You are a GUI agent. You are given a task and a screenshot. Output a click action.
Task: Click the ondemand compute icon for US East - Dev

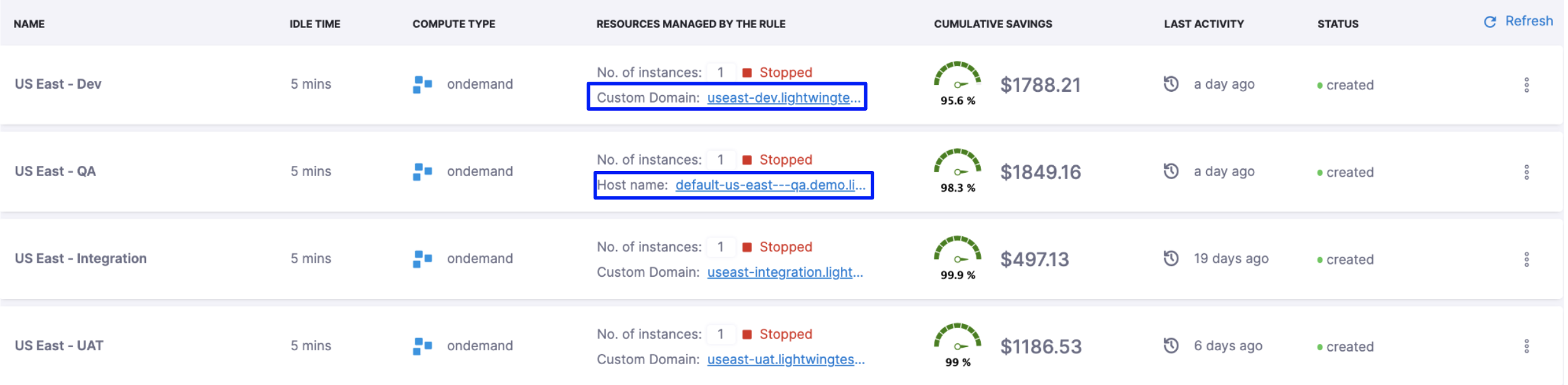(422, 84)
